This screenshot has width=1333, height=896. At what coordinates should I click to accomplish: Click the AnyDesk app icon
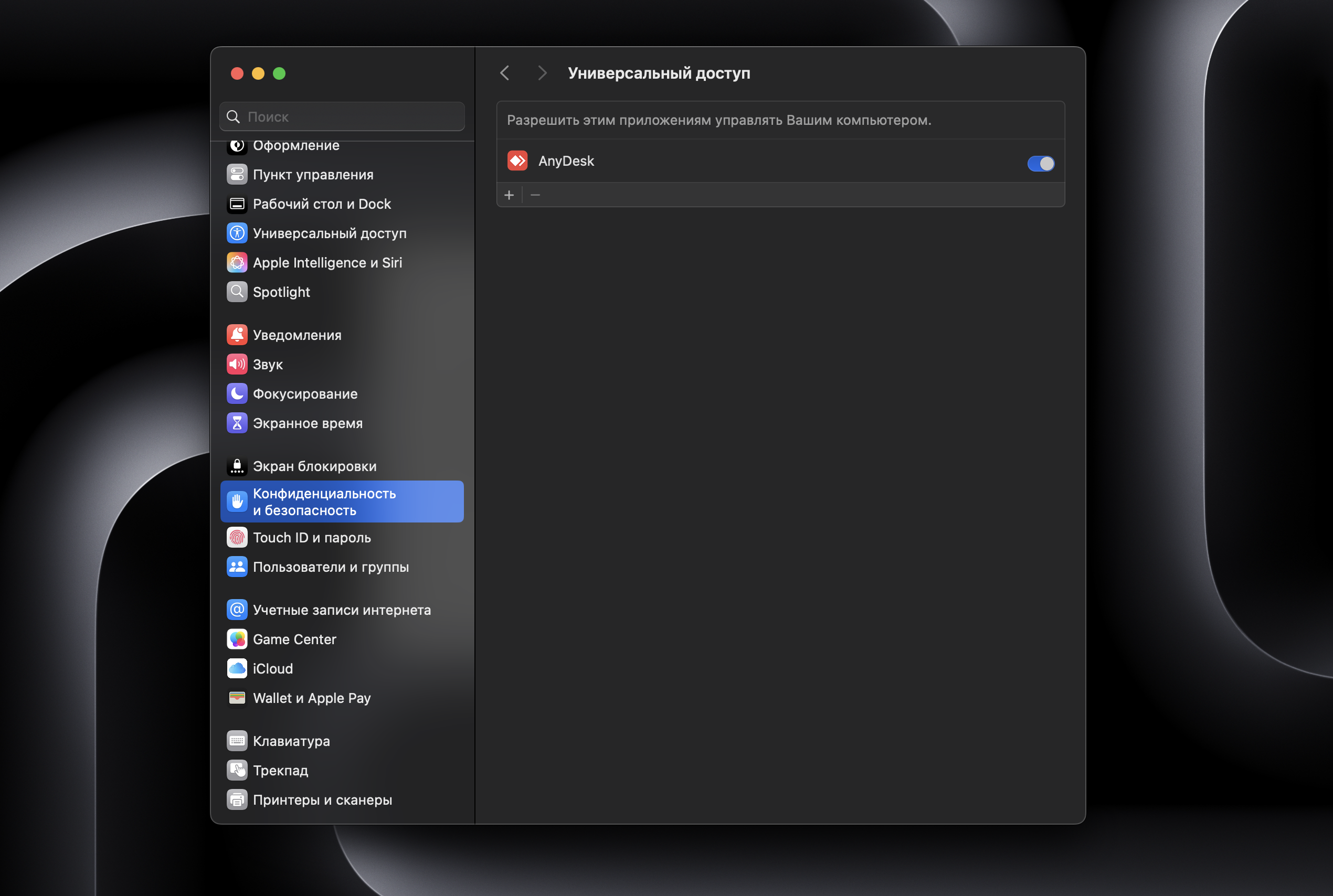517,161
